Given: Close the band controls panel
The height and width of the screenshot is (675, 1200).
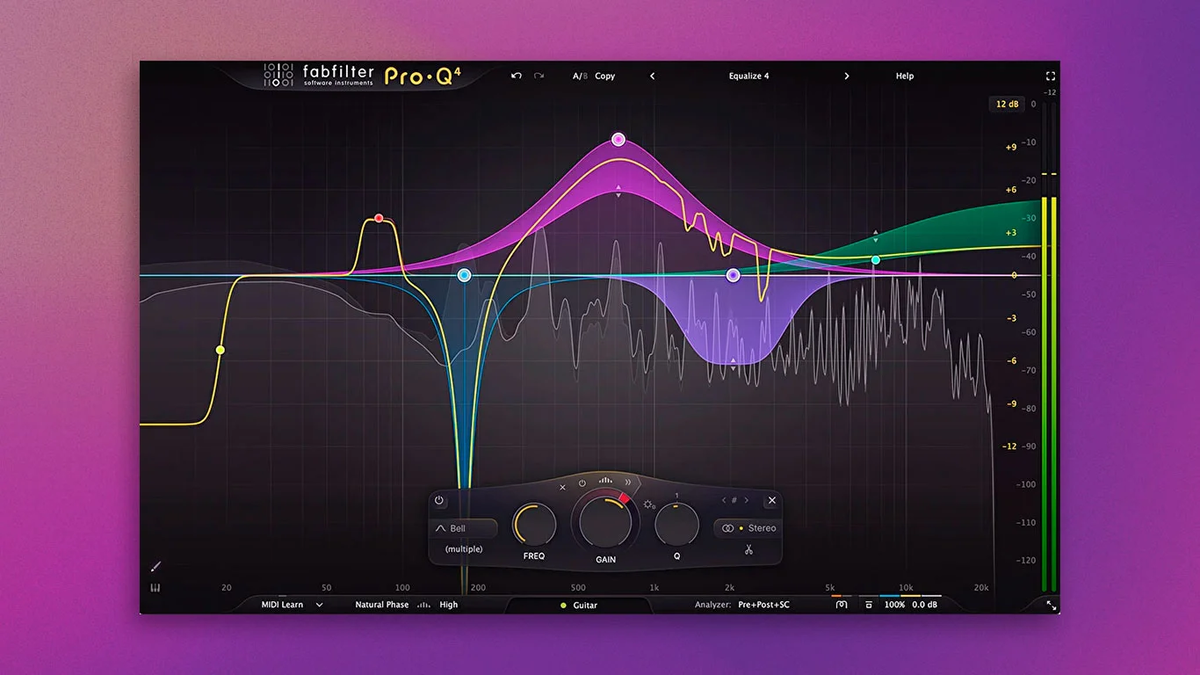Looking at the screenshot, I should coord(771,500).
